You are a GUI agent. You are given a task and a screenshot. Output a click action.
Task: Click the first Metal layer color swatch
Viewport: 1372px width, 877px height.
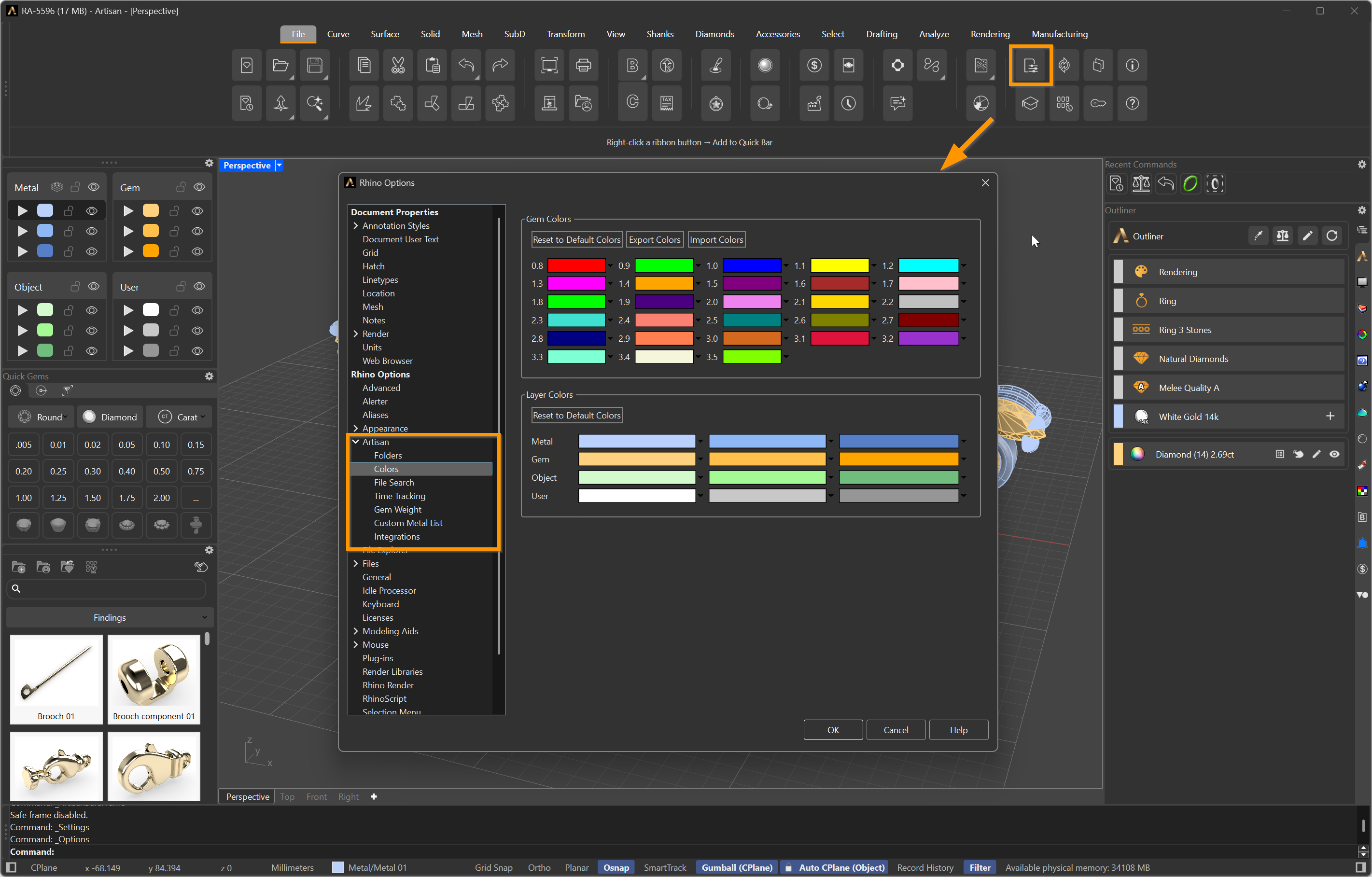click(636, 441)
